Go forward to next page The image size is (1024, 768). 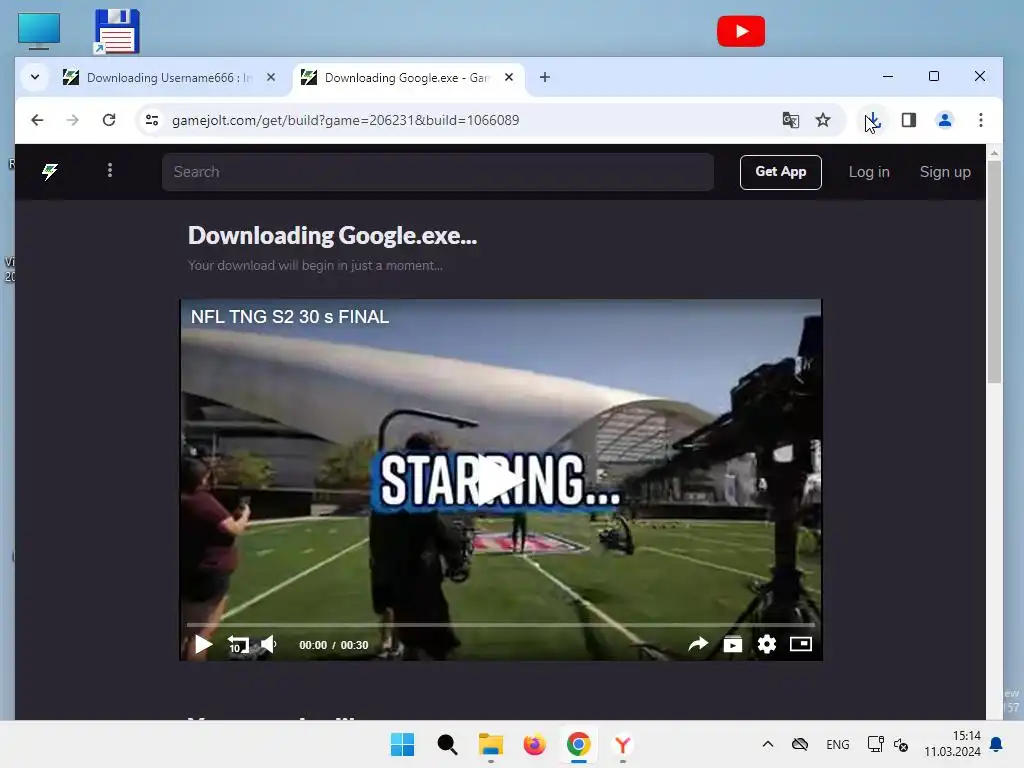72,120
